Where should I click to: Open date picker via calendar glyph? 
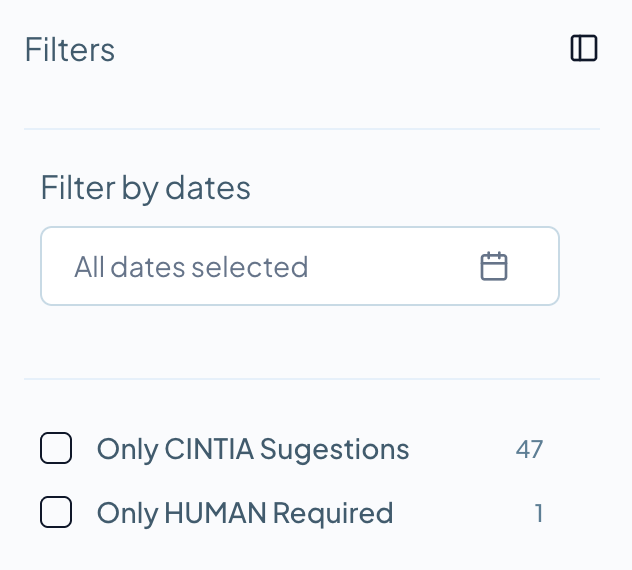[494, 266]
